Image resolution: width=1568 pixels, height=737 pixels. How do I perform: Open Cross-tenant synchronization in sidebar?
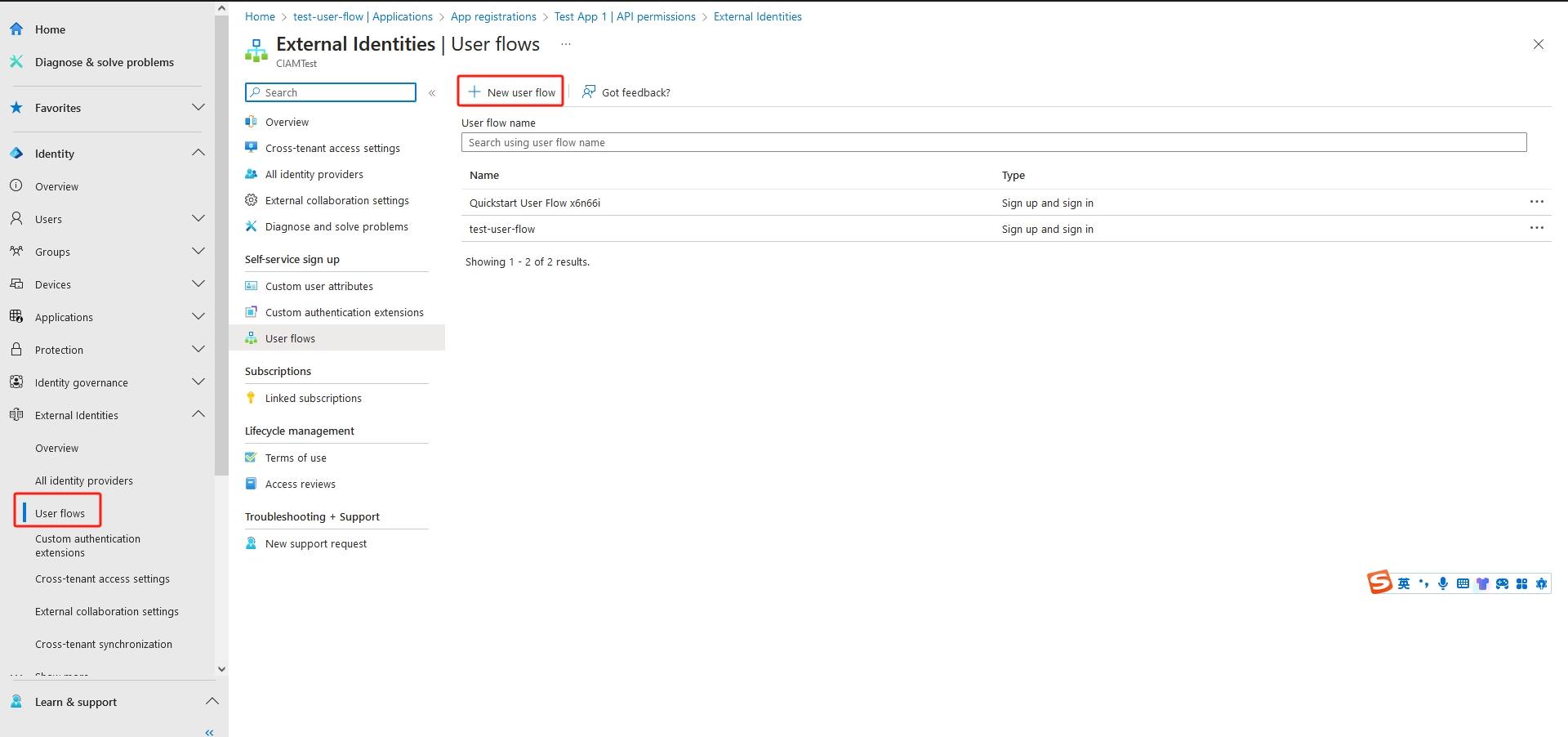(x=104, y=644)
